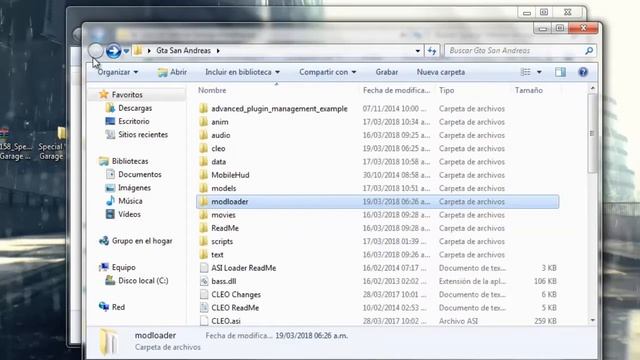The height and width of the screenshot is (360, 640).
Task: Select the cleo folder icon
Action: (x=204, y=148)
